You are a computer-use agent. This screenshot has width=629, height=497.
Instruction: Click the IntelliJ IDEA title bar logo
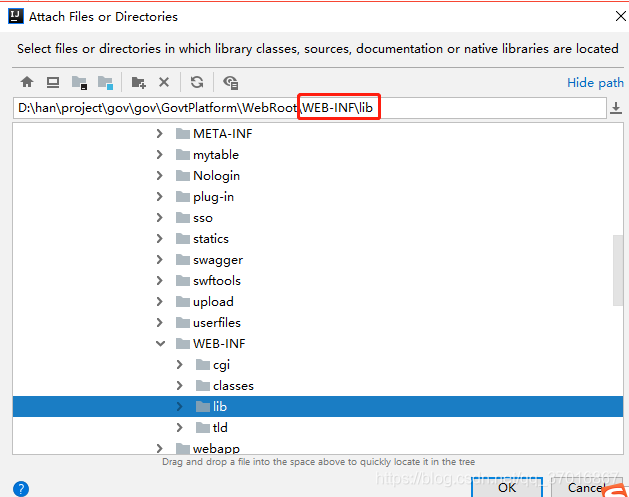click(16, 16)
